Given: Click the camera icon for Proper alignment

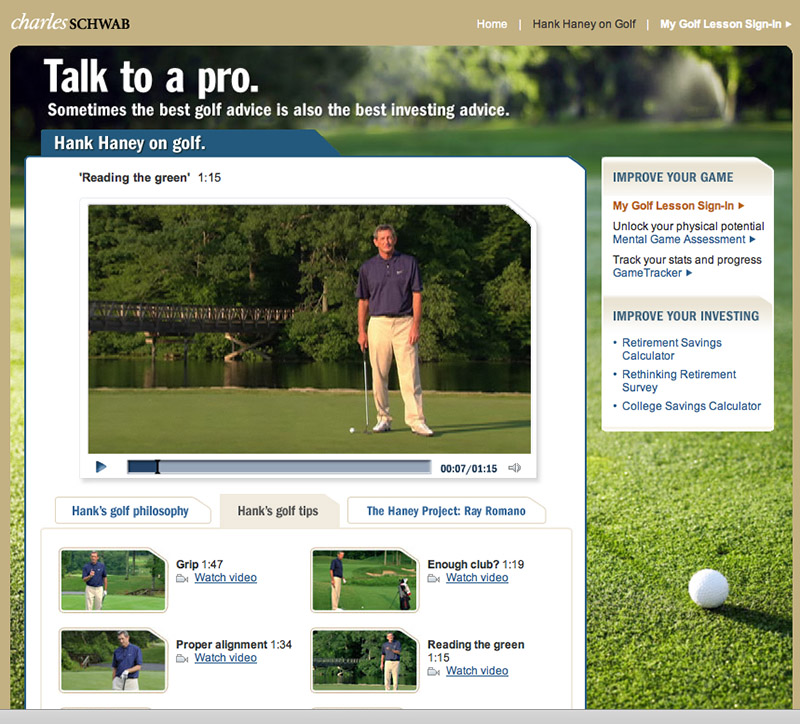Looking at the screenshot, I should click(x=182, y=659).
